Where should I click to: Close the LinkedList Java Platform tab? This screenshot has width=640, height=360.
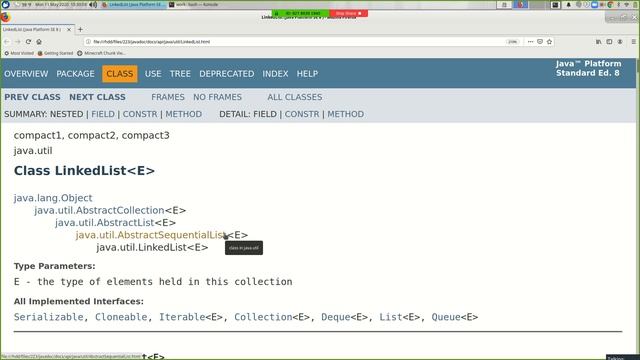point(69,29)
